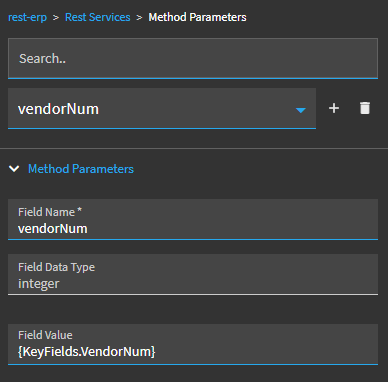Select the vendorNum parameter combo box

coord(162,108)
